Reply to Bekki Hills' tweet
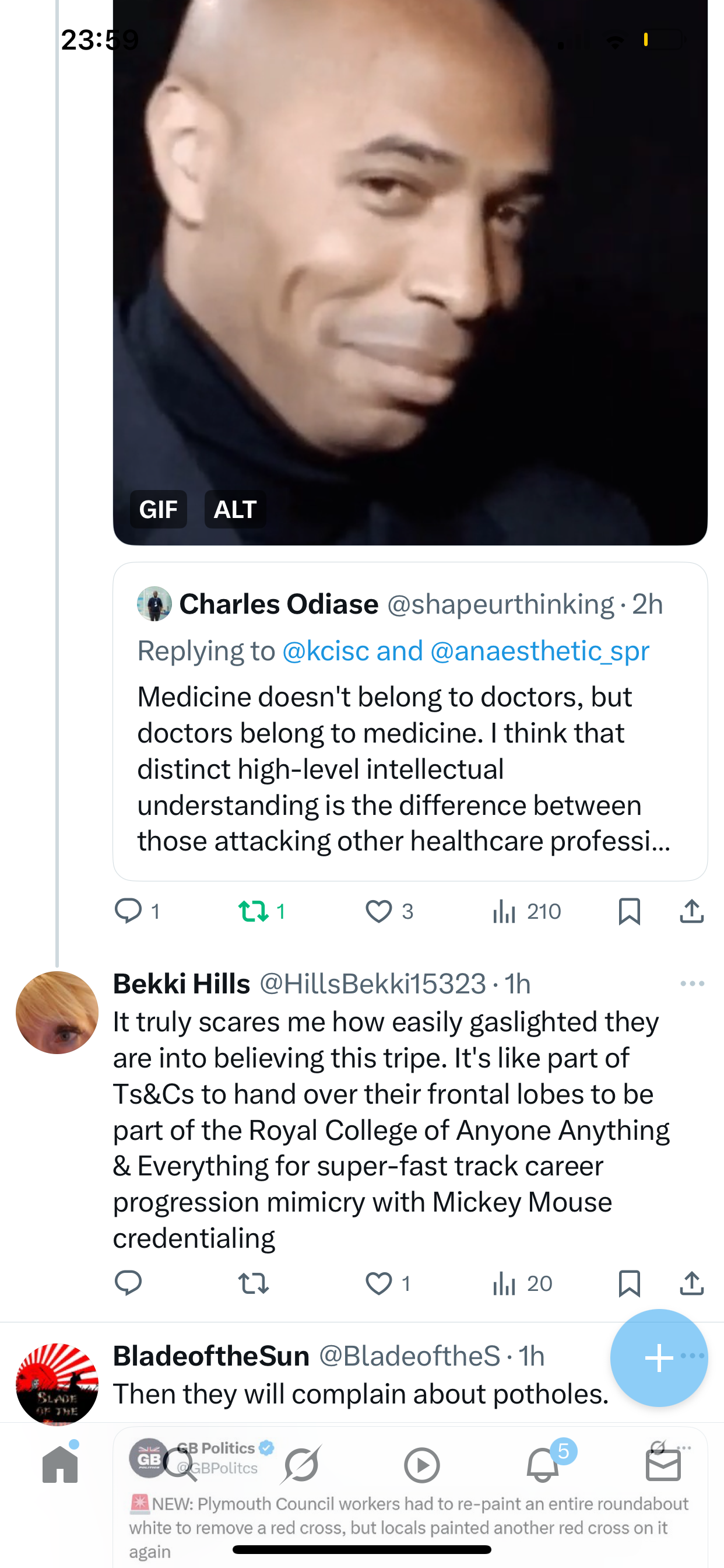 128,1283
